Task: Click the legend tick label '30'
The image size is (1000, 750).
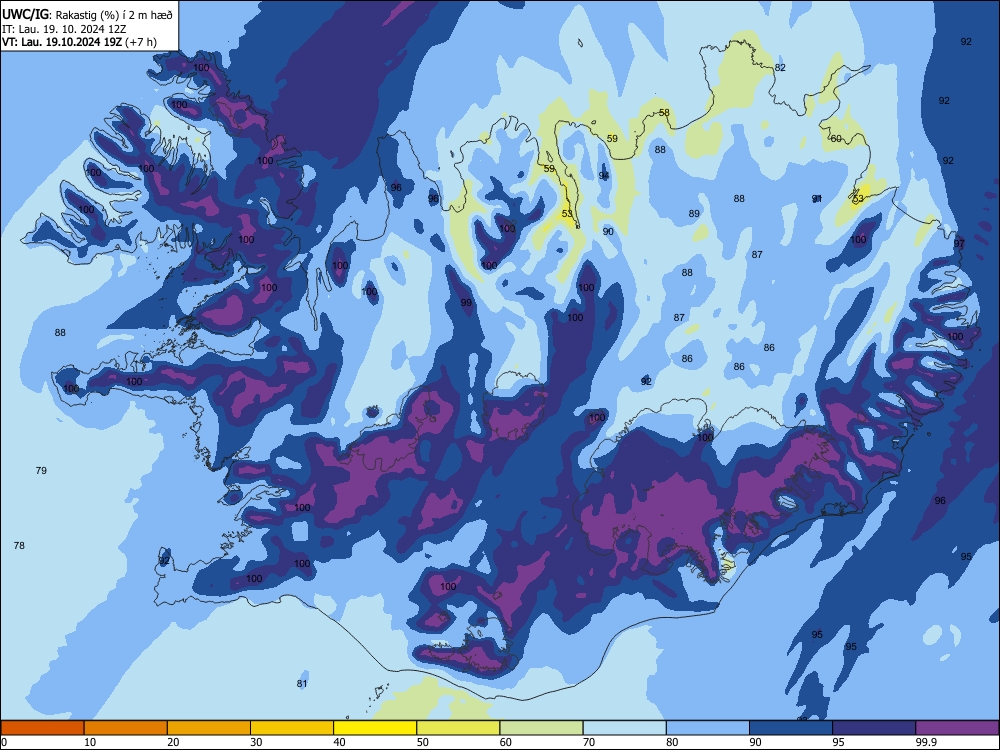Action: tap(256, 742)
